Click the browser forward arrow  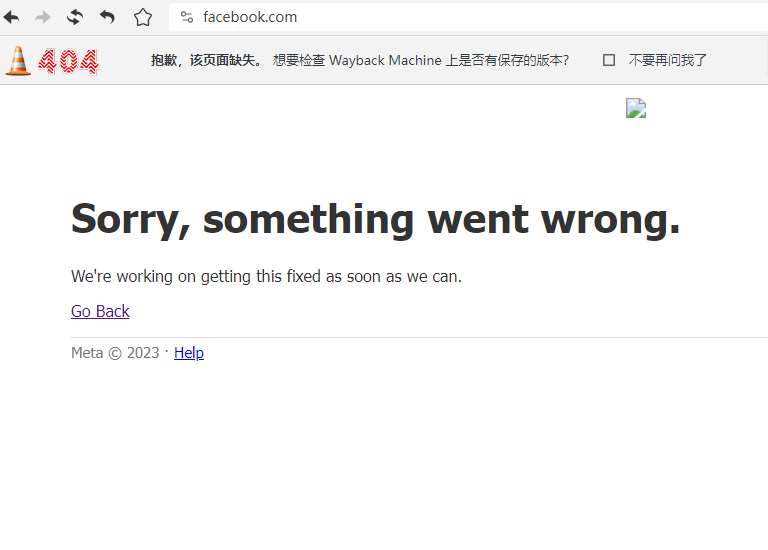(43, 18)
